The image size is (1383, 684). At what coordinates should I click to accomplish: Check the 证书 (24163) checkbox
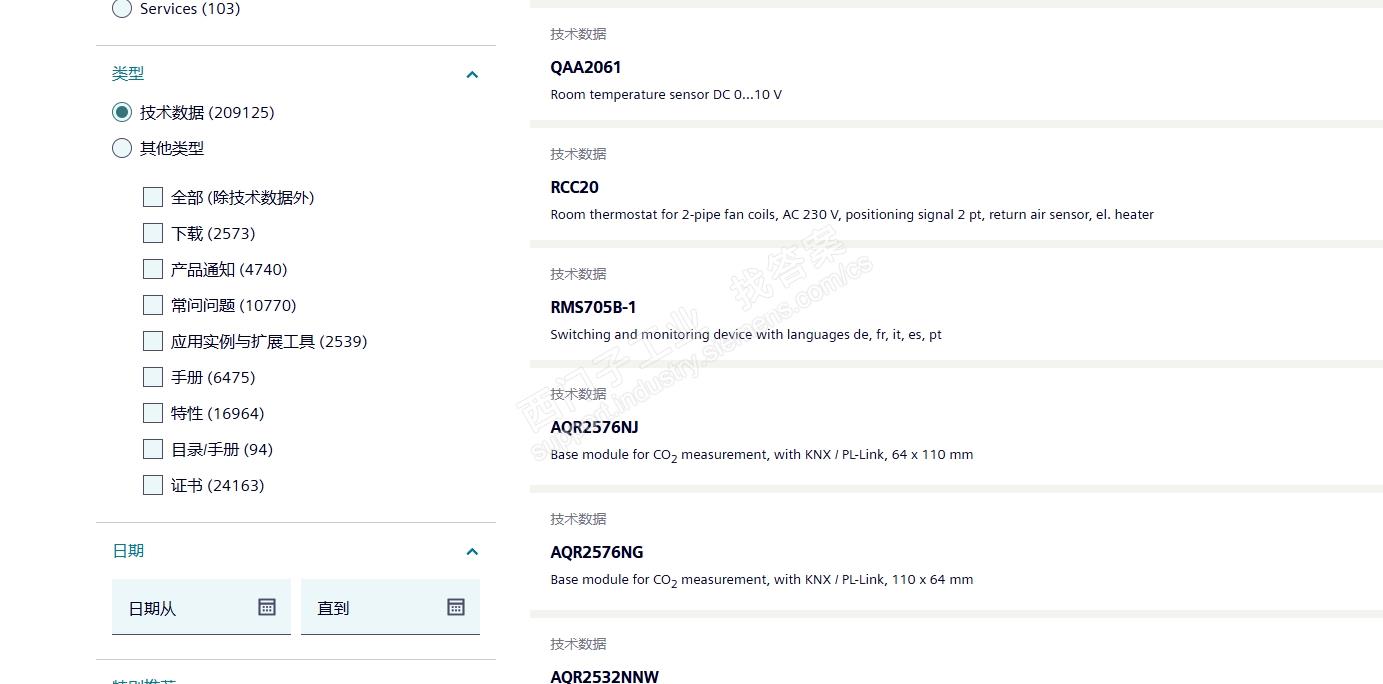pyautogui.click(x=153, y=485)
